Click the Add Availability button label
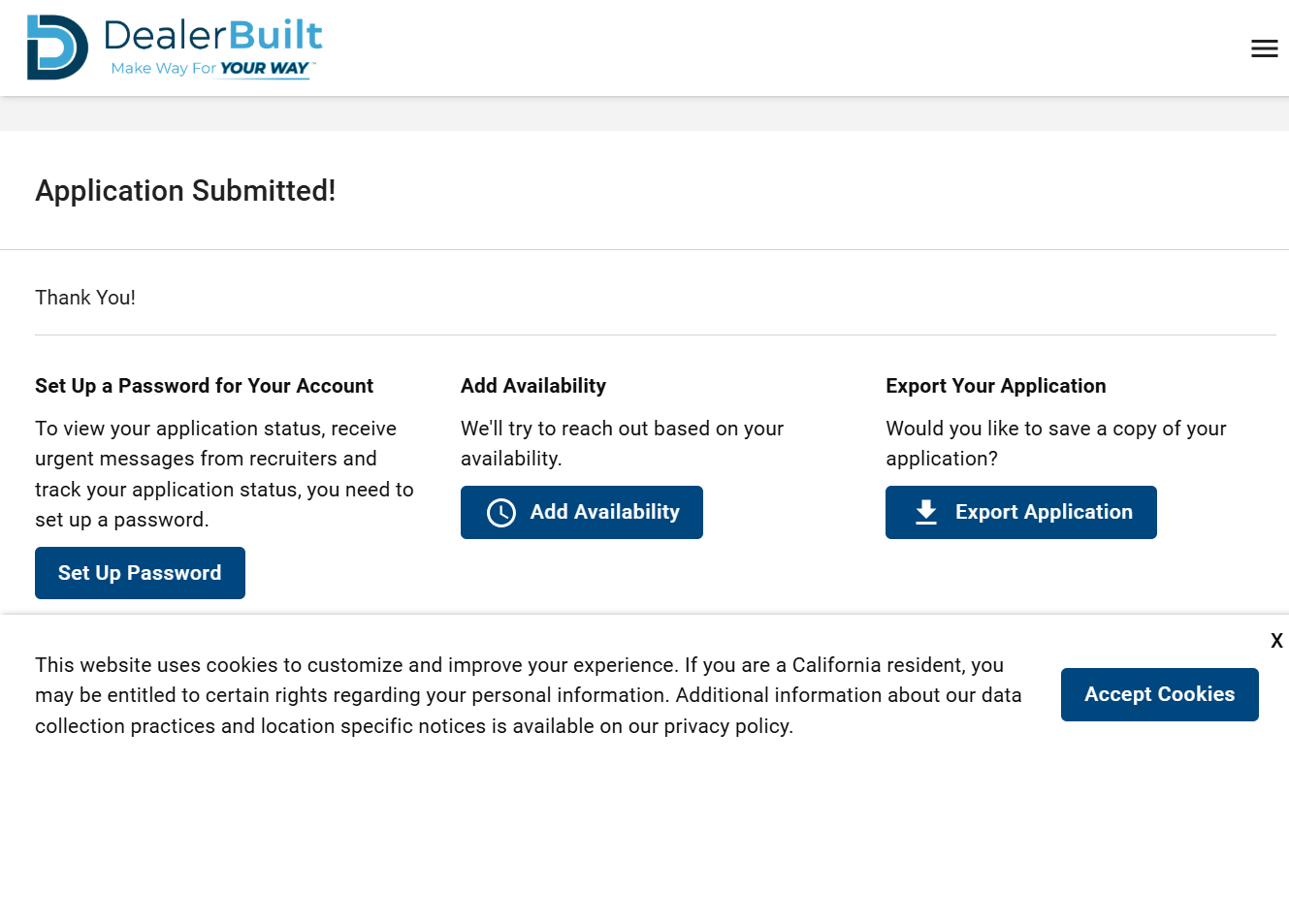Image resolution: width=1289 pixels, height=924 pixels. coord(604,512)
